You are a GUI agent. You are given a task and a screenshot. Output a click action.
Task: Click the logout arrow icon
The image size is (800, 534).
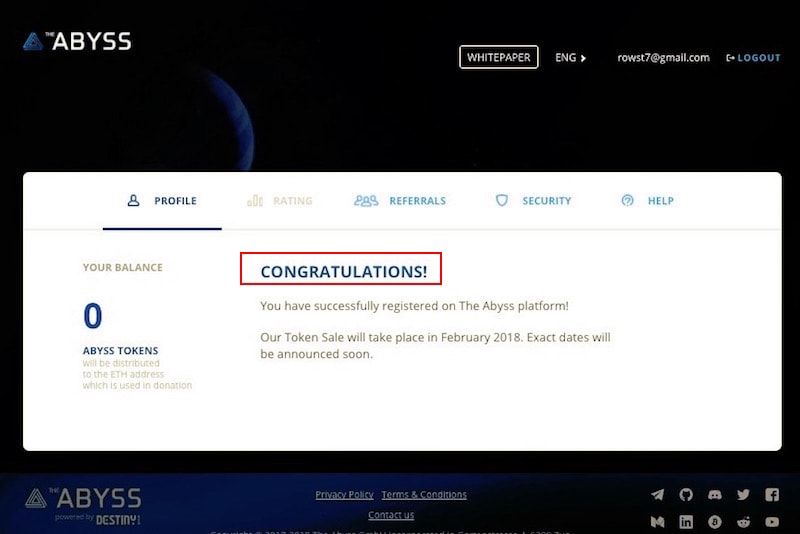(x=730, y=58)
